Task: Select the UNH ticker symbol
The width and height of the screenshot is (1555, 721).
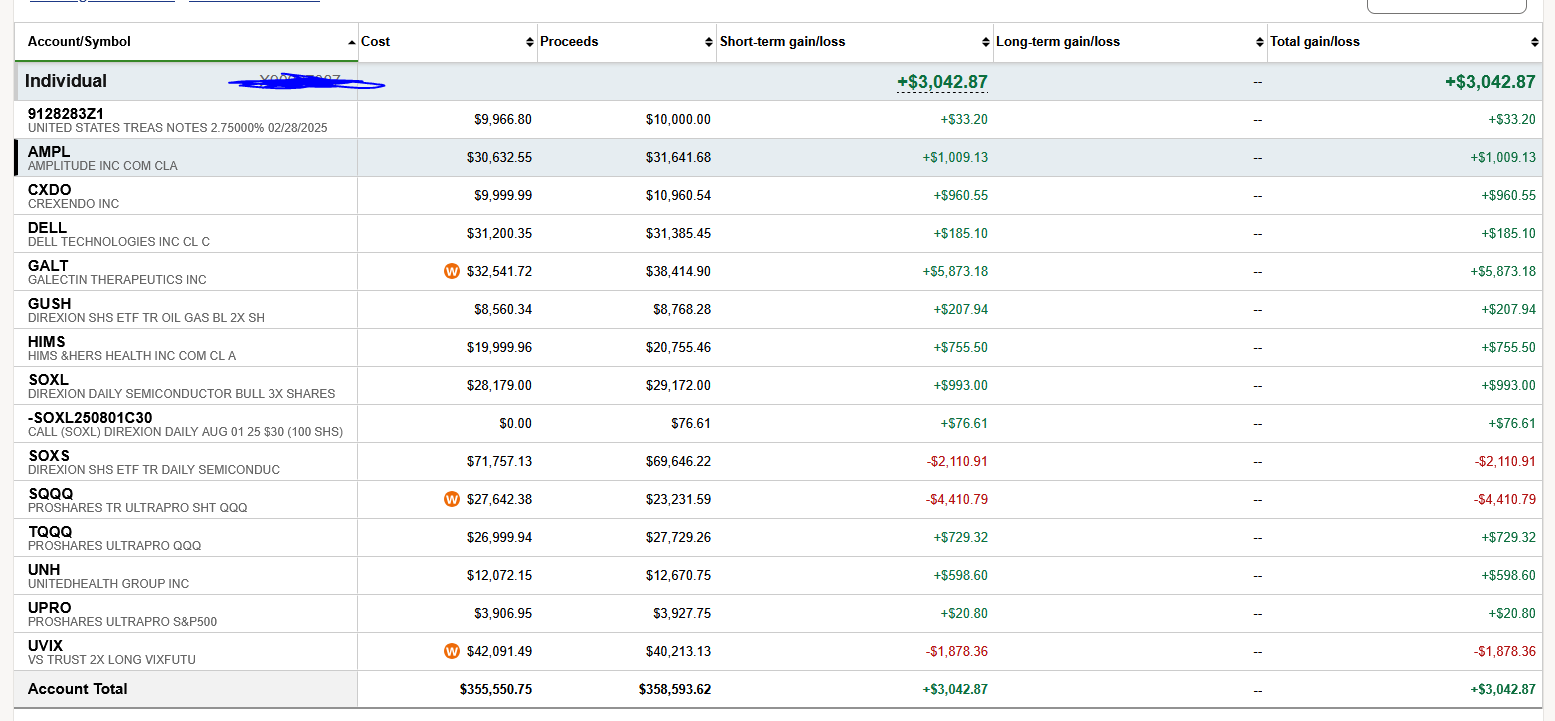Action: pos(44,569)
